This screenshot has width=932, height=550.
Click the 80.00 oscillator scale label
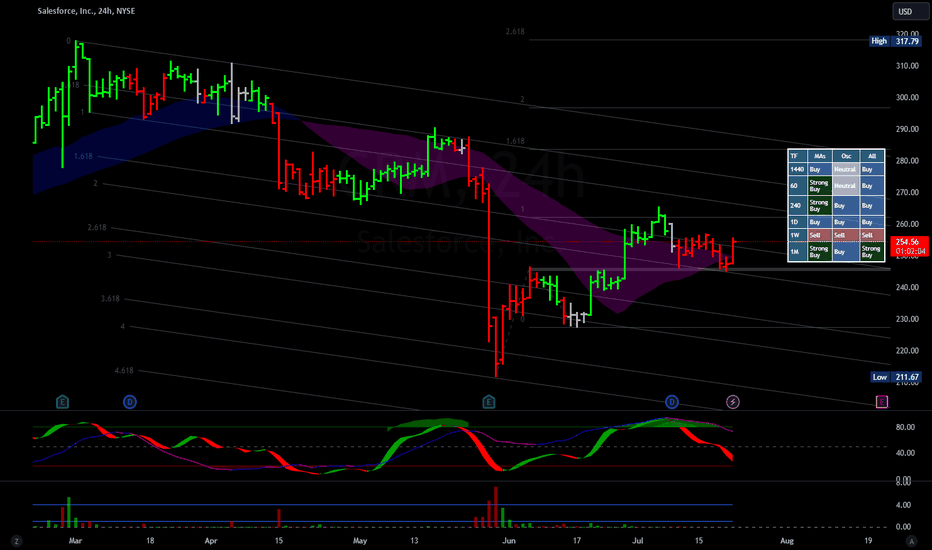[905, 428]
